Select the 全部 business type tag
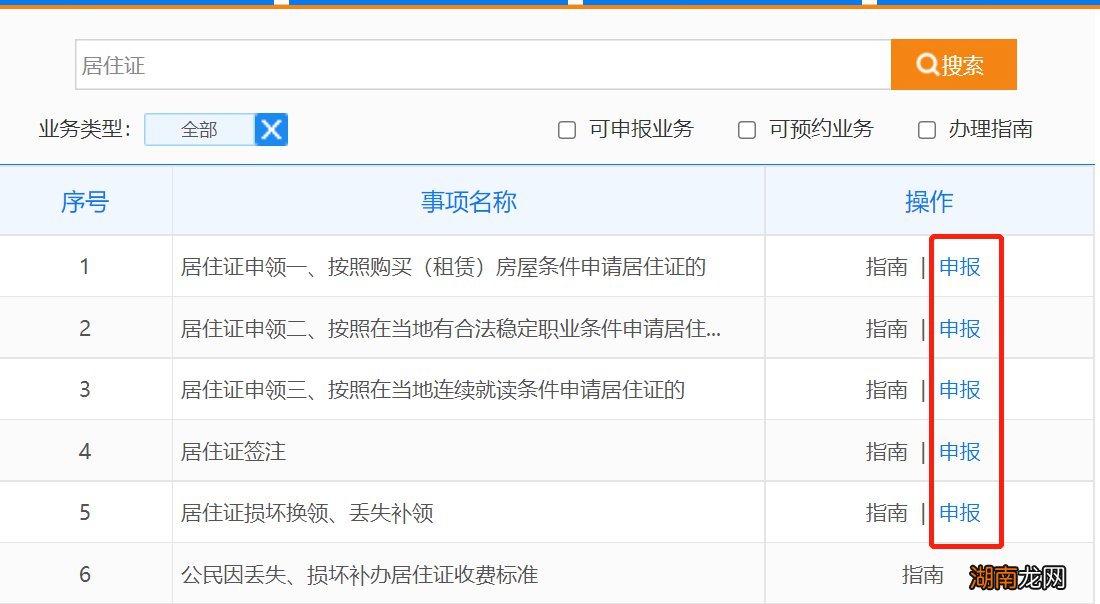Image resolution: width=1100 pixels, height=604 pixels. [x=199, y=129]
